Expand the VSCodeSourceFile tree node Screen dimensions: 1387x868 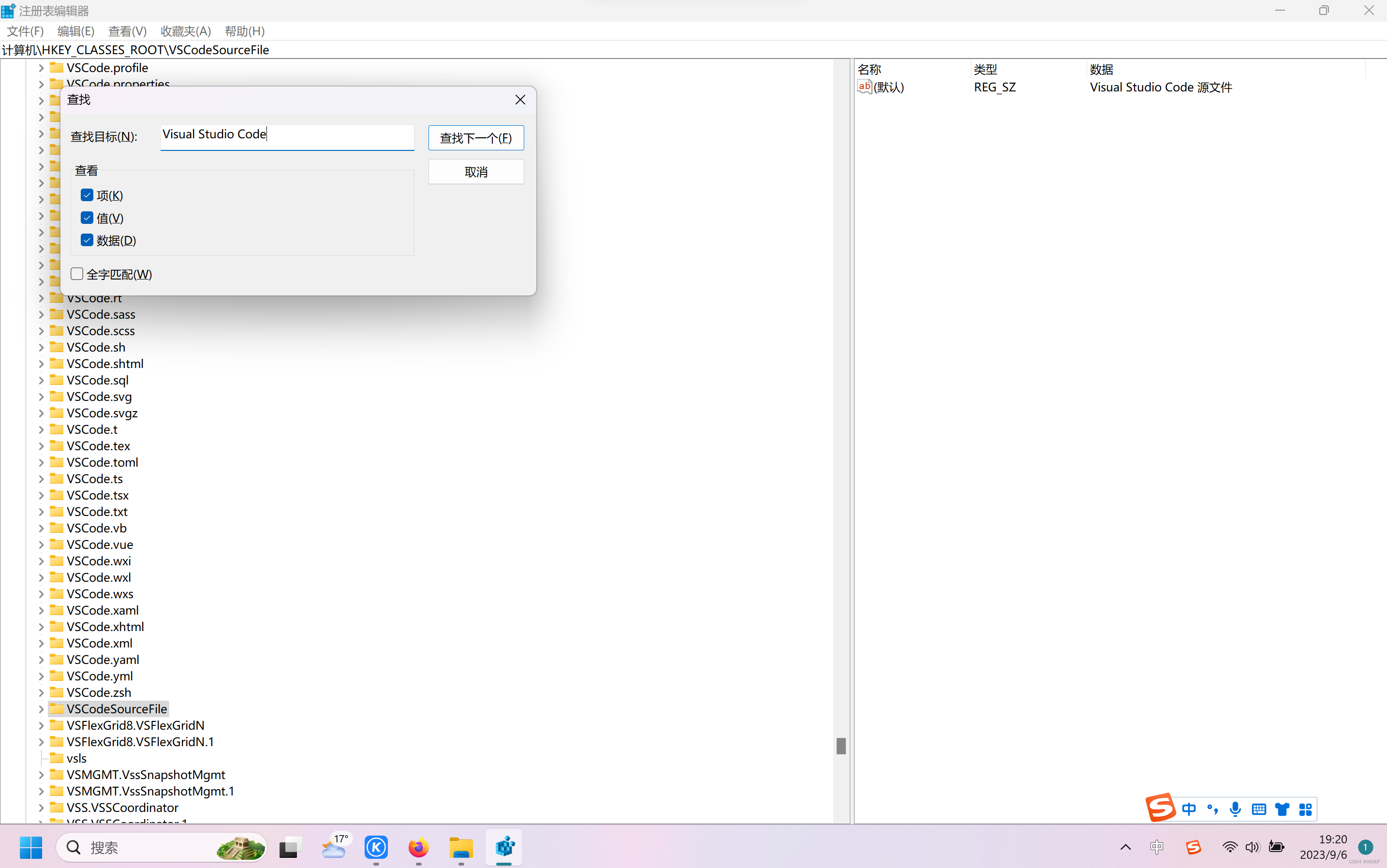pos(41,709)
